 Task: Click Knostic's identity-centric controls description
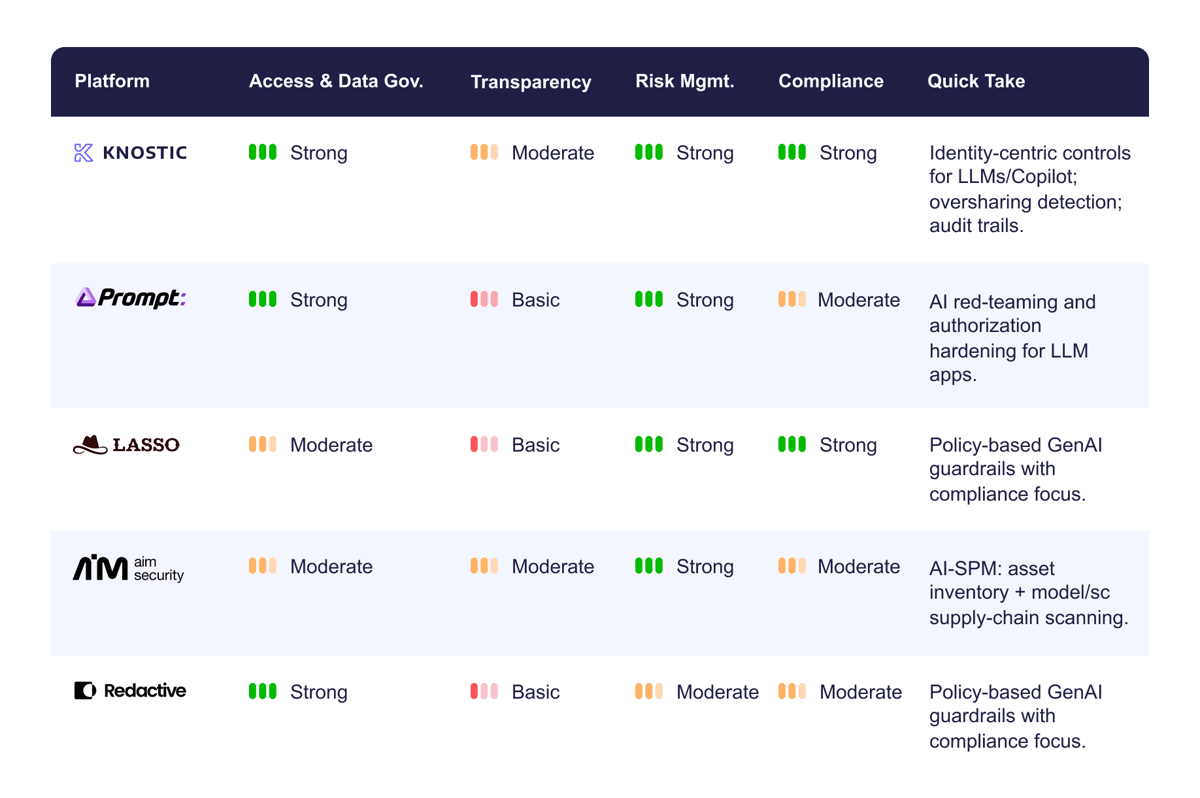1030,189
